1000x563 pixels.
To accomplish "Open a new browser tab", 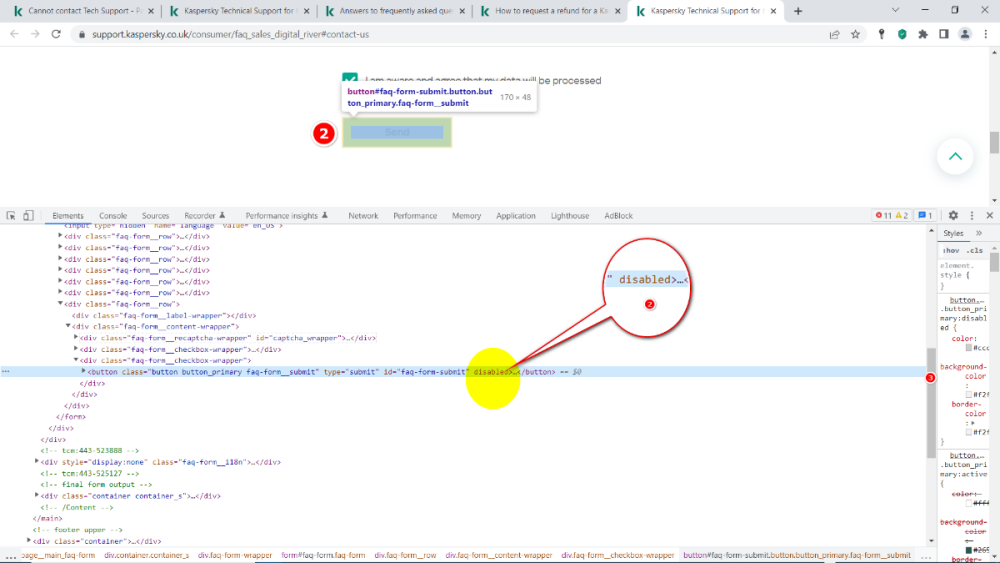I will tap(798, 11).
